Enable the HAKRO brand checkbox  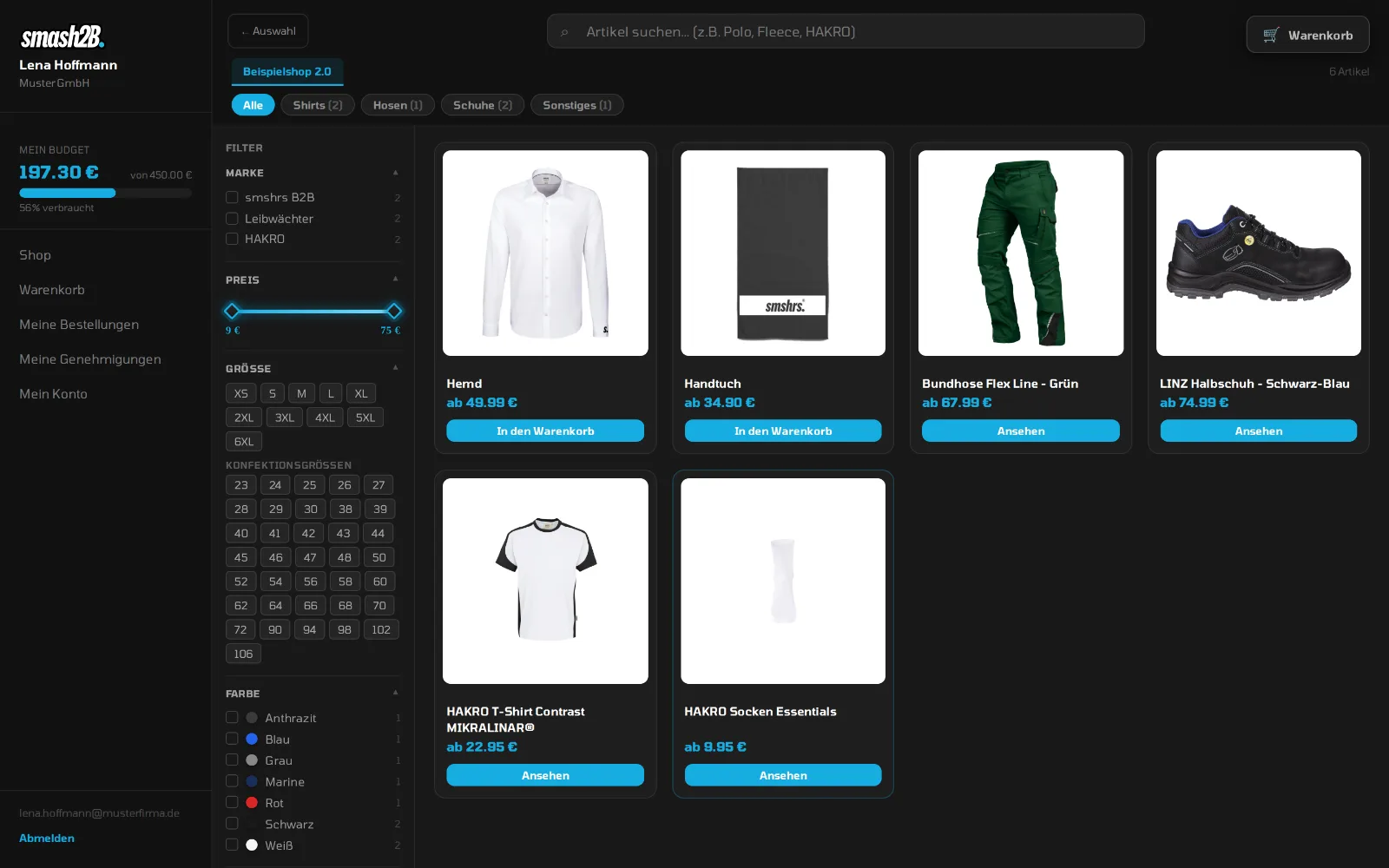click(232, 239)
